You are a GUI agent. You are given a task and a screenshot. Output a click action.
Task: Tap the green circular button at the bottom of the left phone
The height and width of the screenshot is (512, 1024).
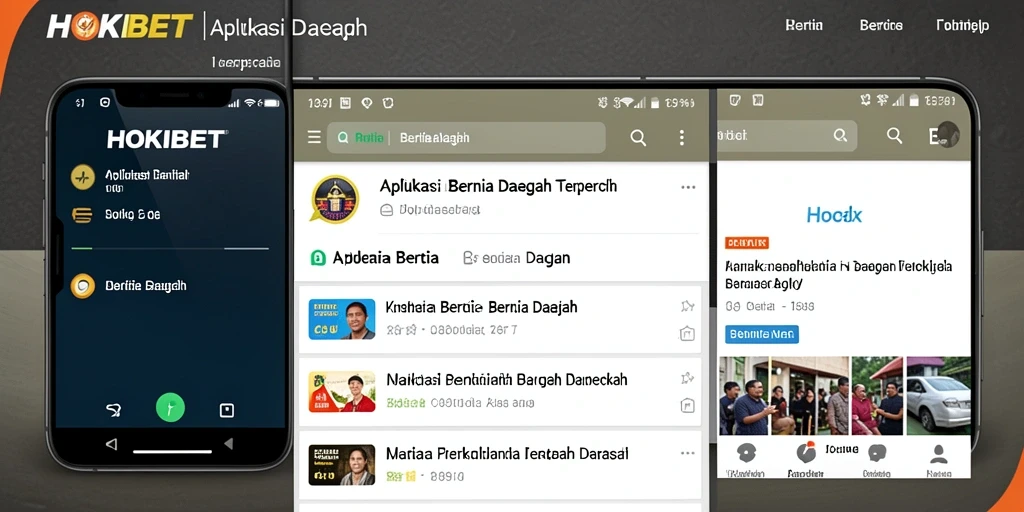coord(170,408)
